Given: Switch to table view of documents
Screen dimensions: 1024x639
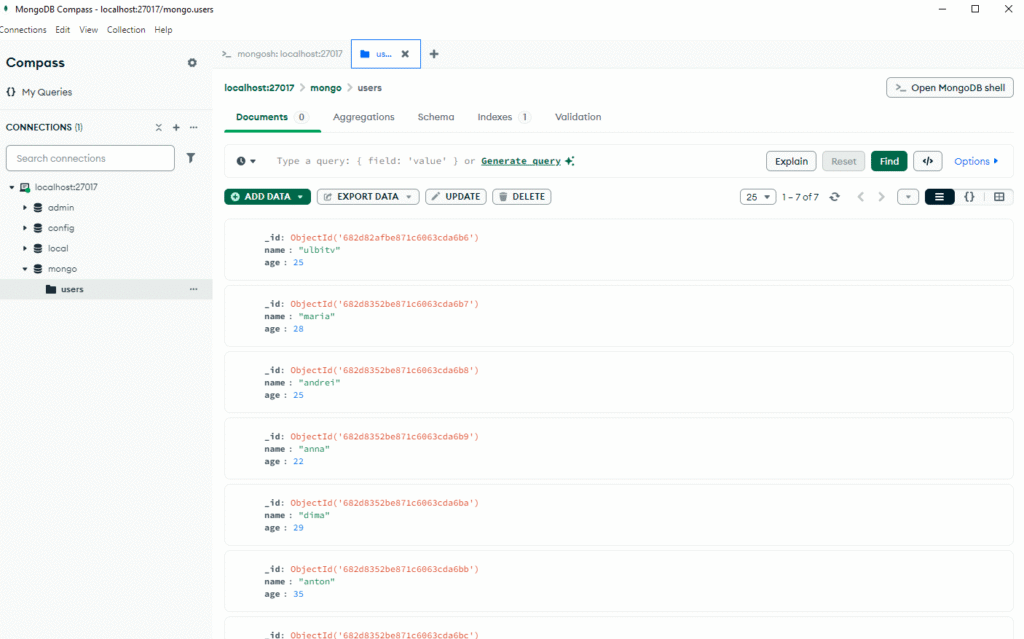Looking at the screenshot, I should (999, 197).
